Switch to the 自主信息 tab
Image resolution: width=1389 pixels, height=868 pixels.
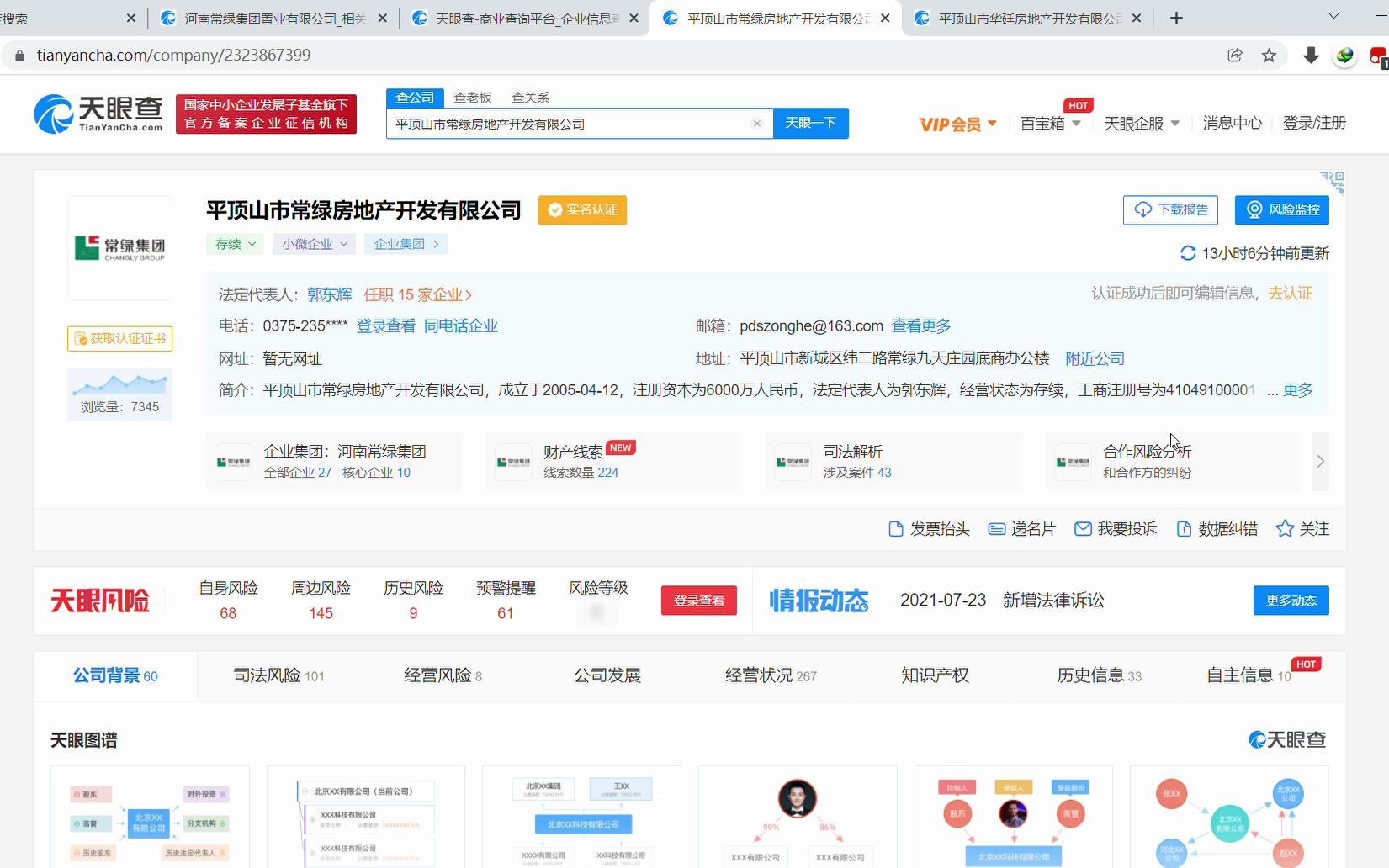[1249, 675]
